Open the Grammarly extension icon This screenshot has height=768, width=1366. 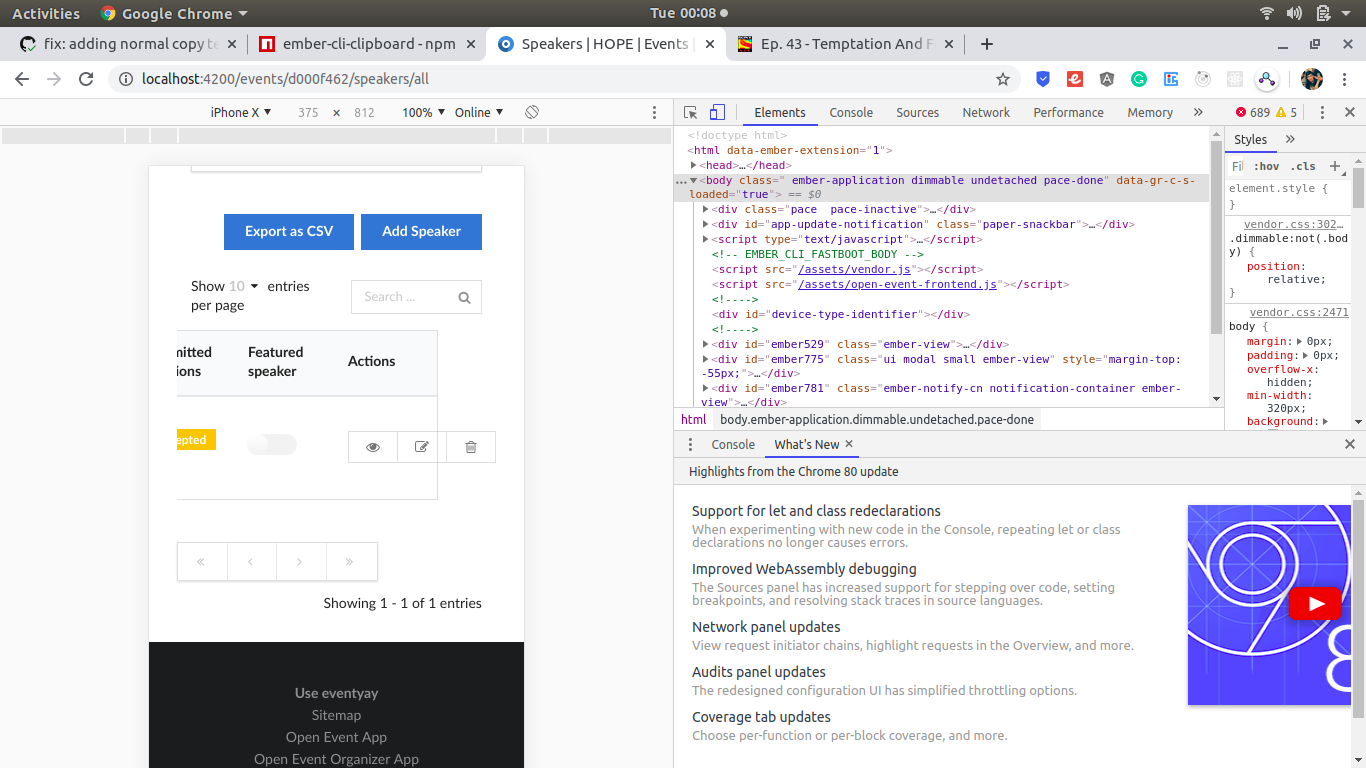click(x=1139, y=79)
